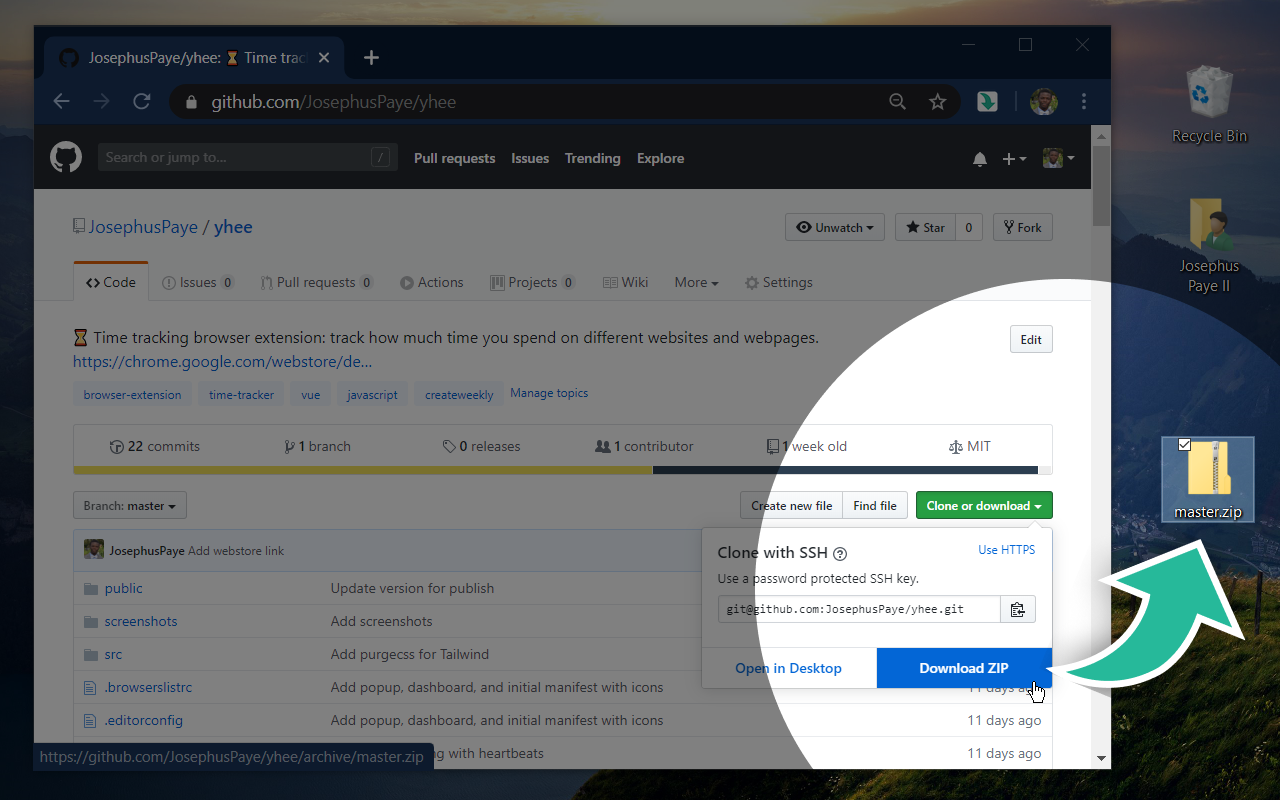1280x800 pixels.
Task: Click the Download ZIP button
Action: (963, 668)
